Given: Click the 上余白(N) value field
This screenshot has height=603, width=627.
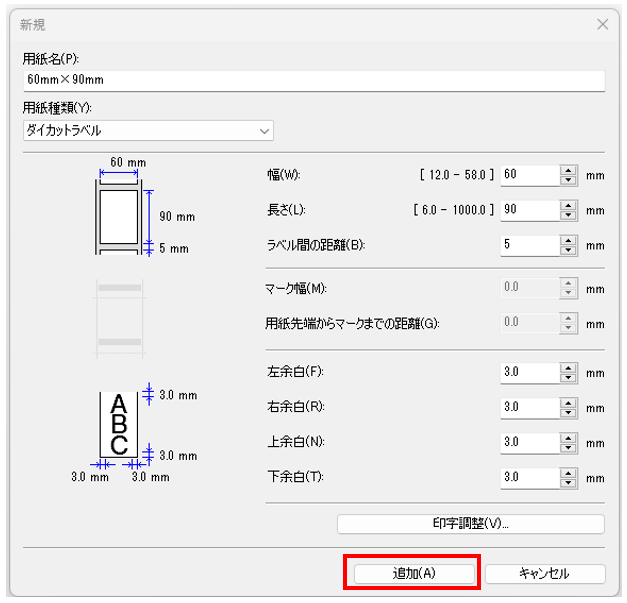Looking at the screenshot, I should click(528, 442).
